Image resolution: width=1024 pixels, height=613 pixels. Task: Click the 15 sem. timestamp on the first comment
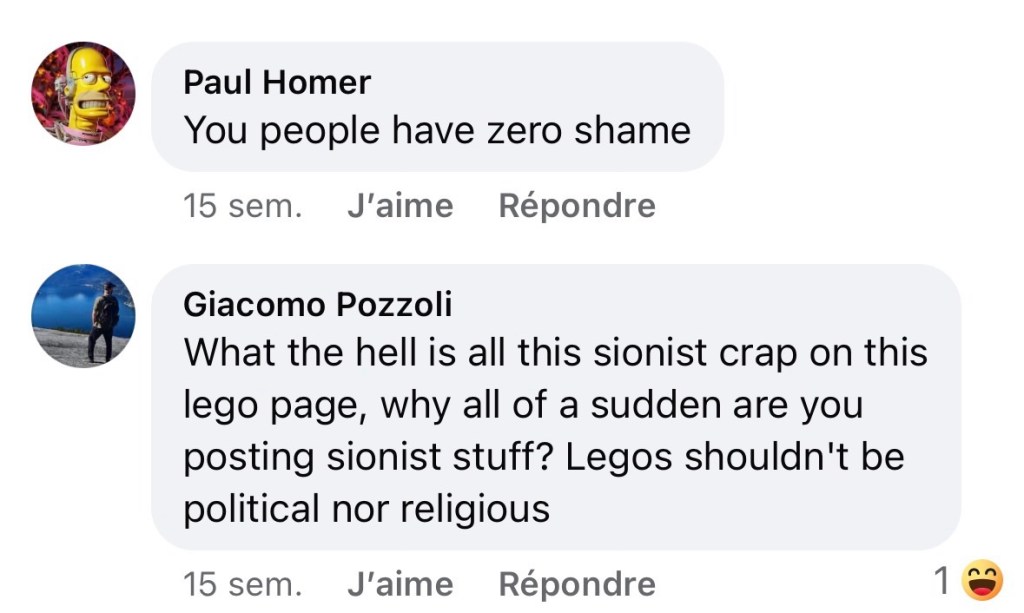pyautogui.click(x=242, y=205)
